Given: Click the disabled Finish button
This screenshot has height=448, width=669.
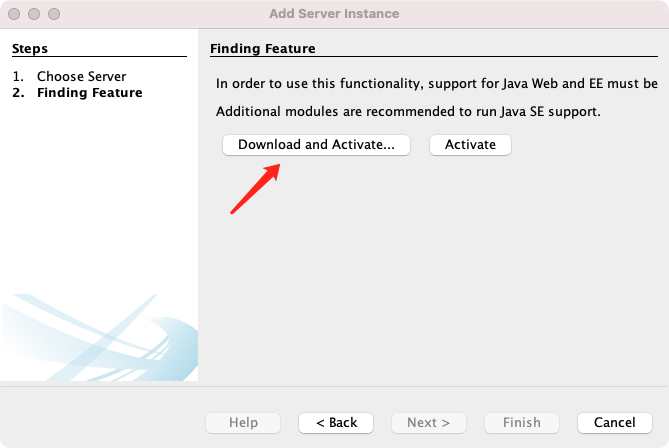Looking at the screenshot, I should click(x=521, y=423).
